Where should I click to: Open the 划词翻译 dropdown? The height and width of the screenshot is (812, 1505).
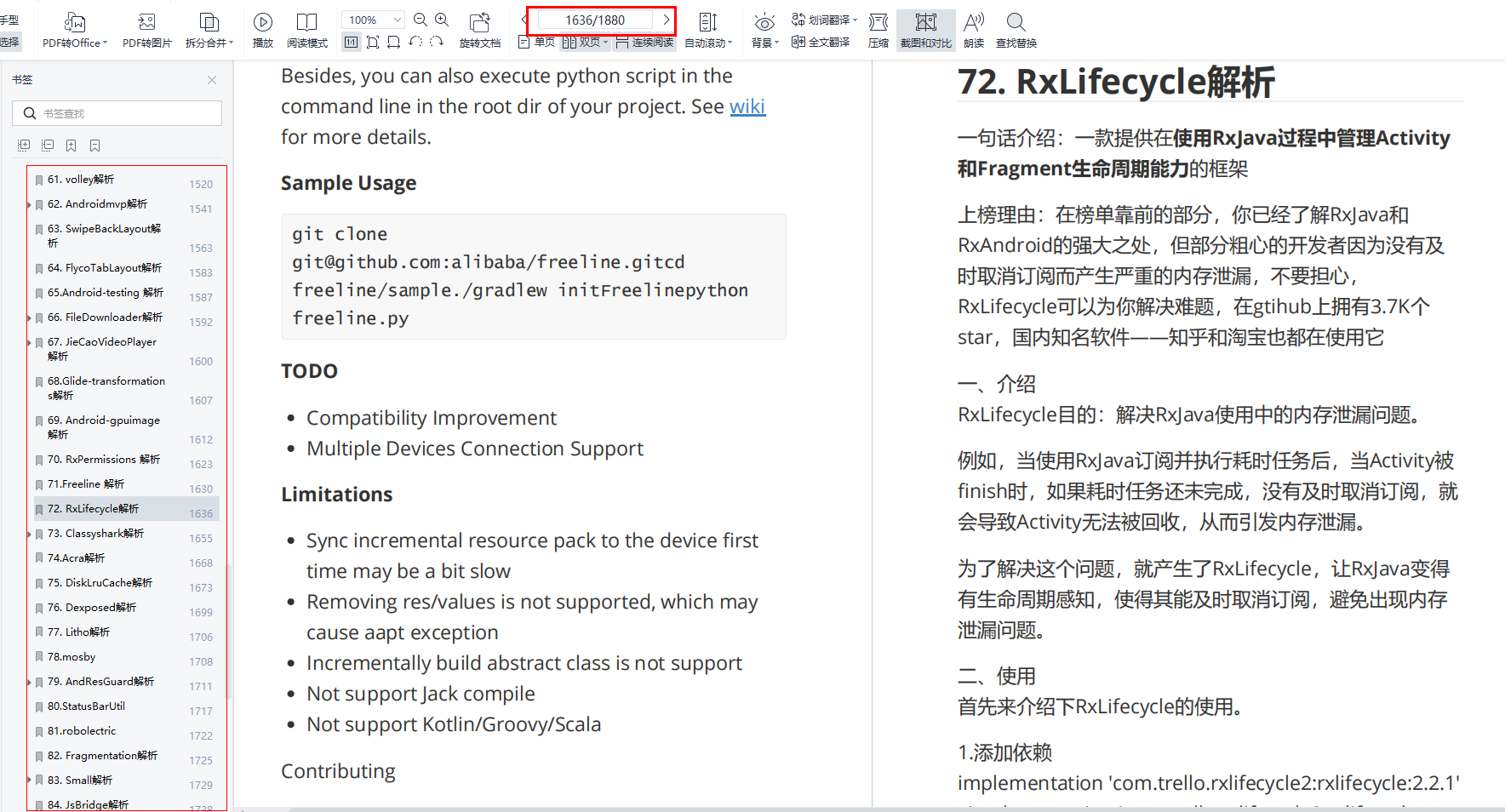pos(824,20)
